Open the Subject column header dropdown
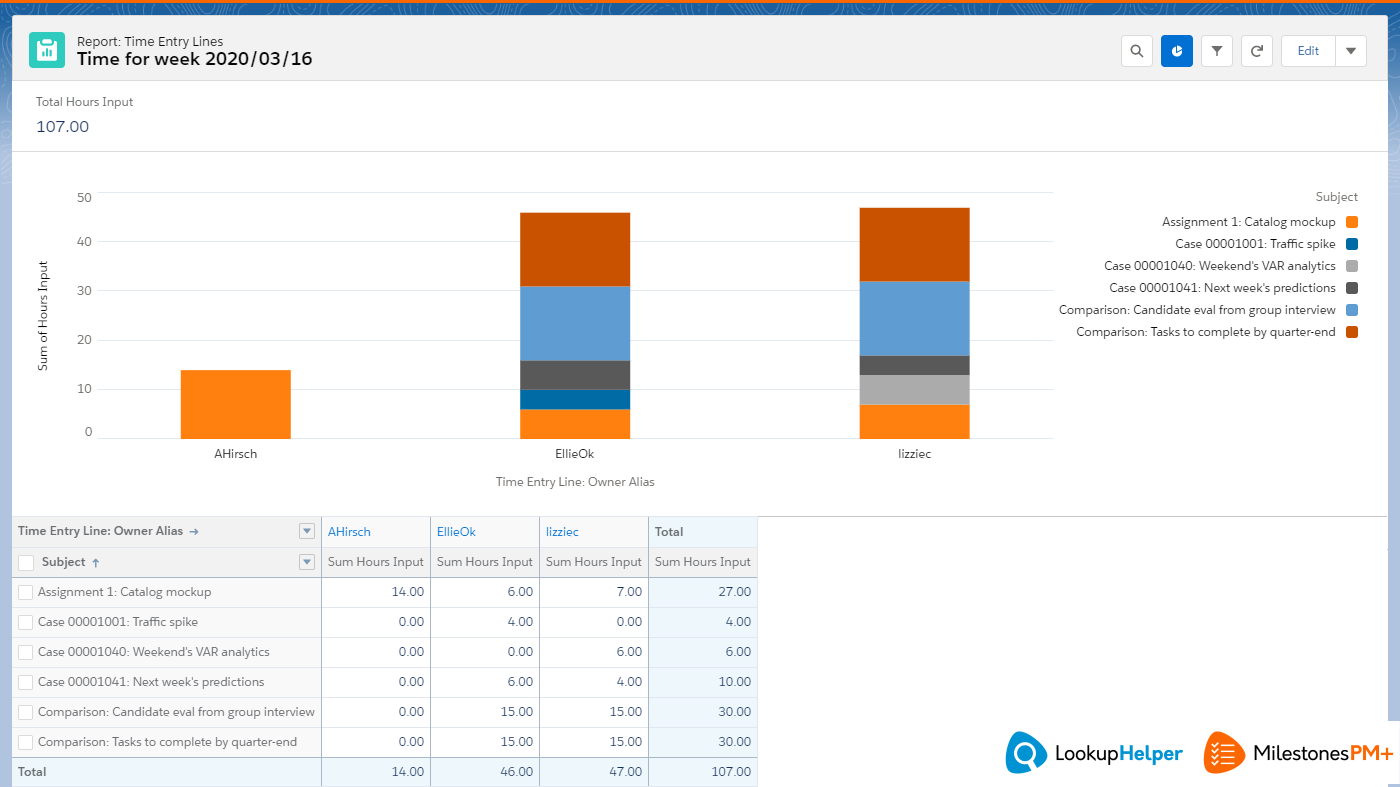Screen dimensions: 1400x787 (307, 562)
